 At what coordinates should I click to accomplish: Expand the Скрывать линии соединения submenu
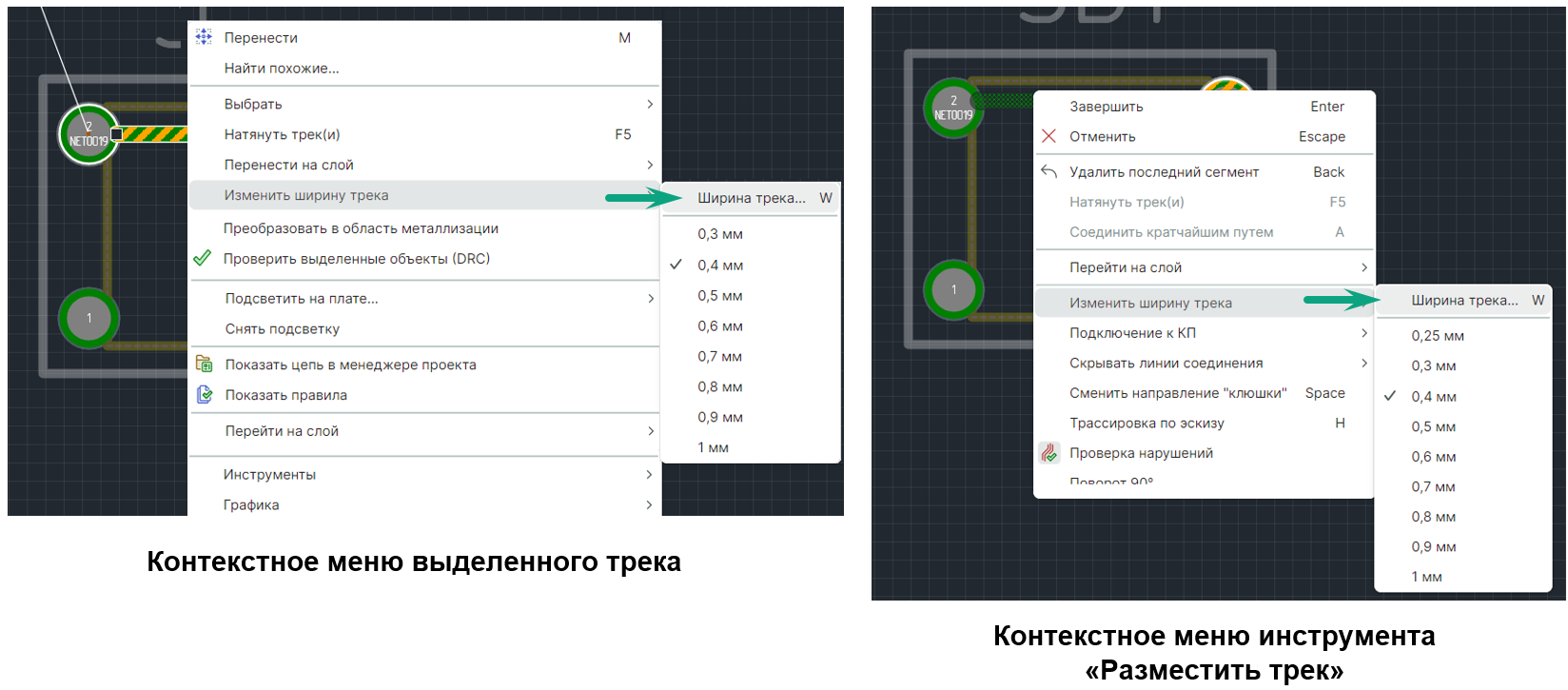[1363, 363]
